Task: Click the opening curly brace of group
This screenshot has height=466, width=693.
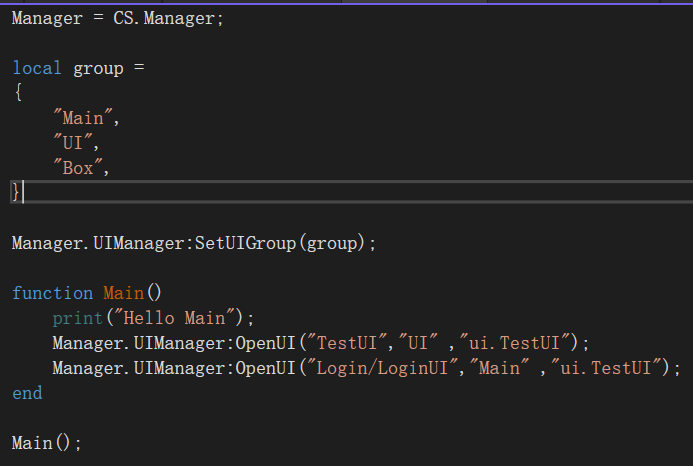Action: point(18,92)
